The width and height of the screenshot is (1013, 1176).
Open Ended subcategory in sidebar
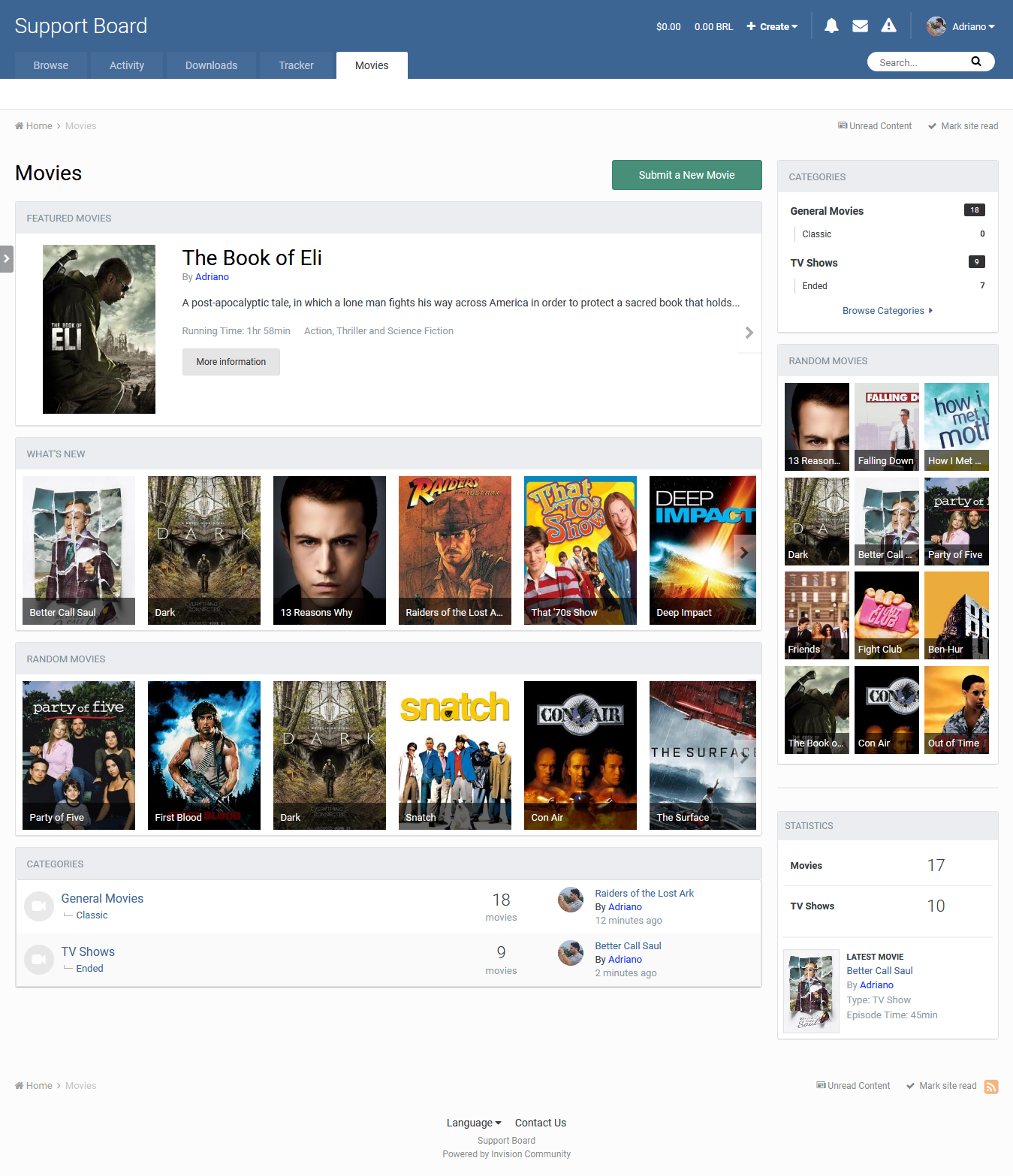point(815,286)
